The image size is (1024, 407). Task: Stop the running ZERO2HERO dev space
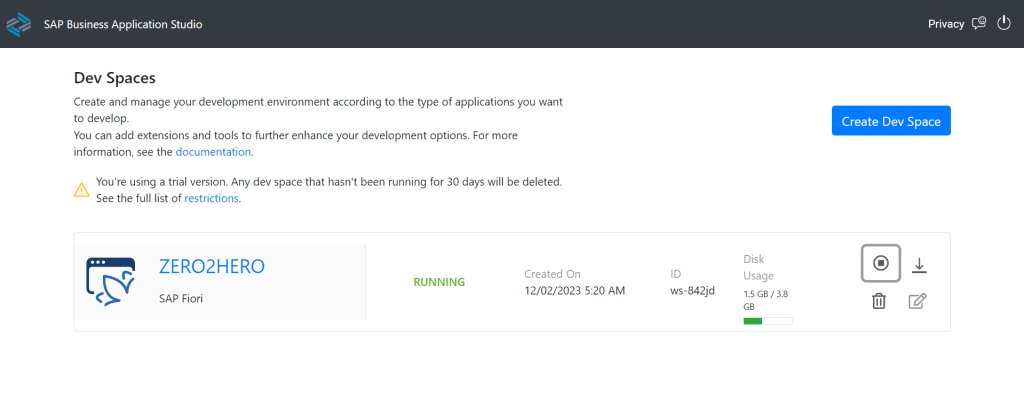tap(880, 263)
